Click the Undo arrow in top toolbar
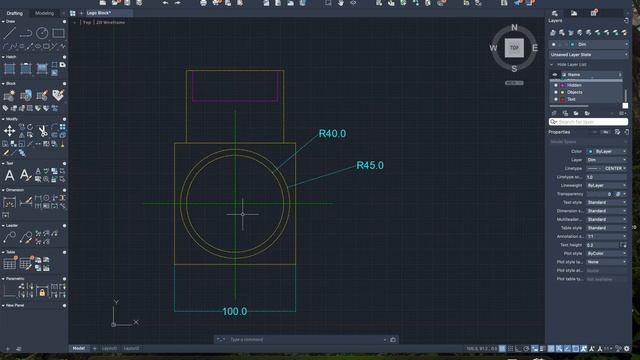The width and height of the screenshot is (640, 360). pos(165,3)
